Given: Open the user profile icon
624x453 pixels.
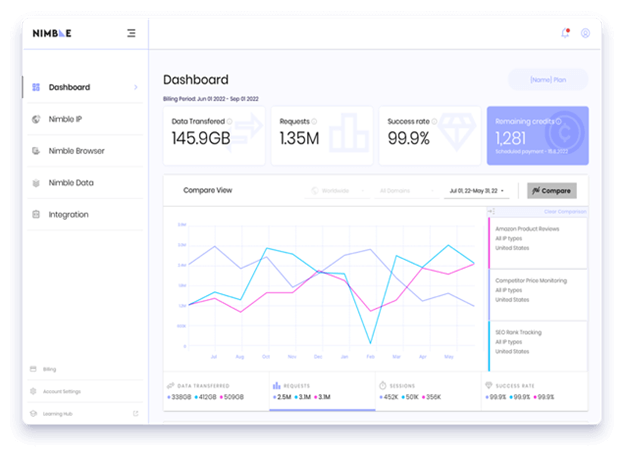Looking at the screenshot, I should pyautogui.click(x=585, y=33).
